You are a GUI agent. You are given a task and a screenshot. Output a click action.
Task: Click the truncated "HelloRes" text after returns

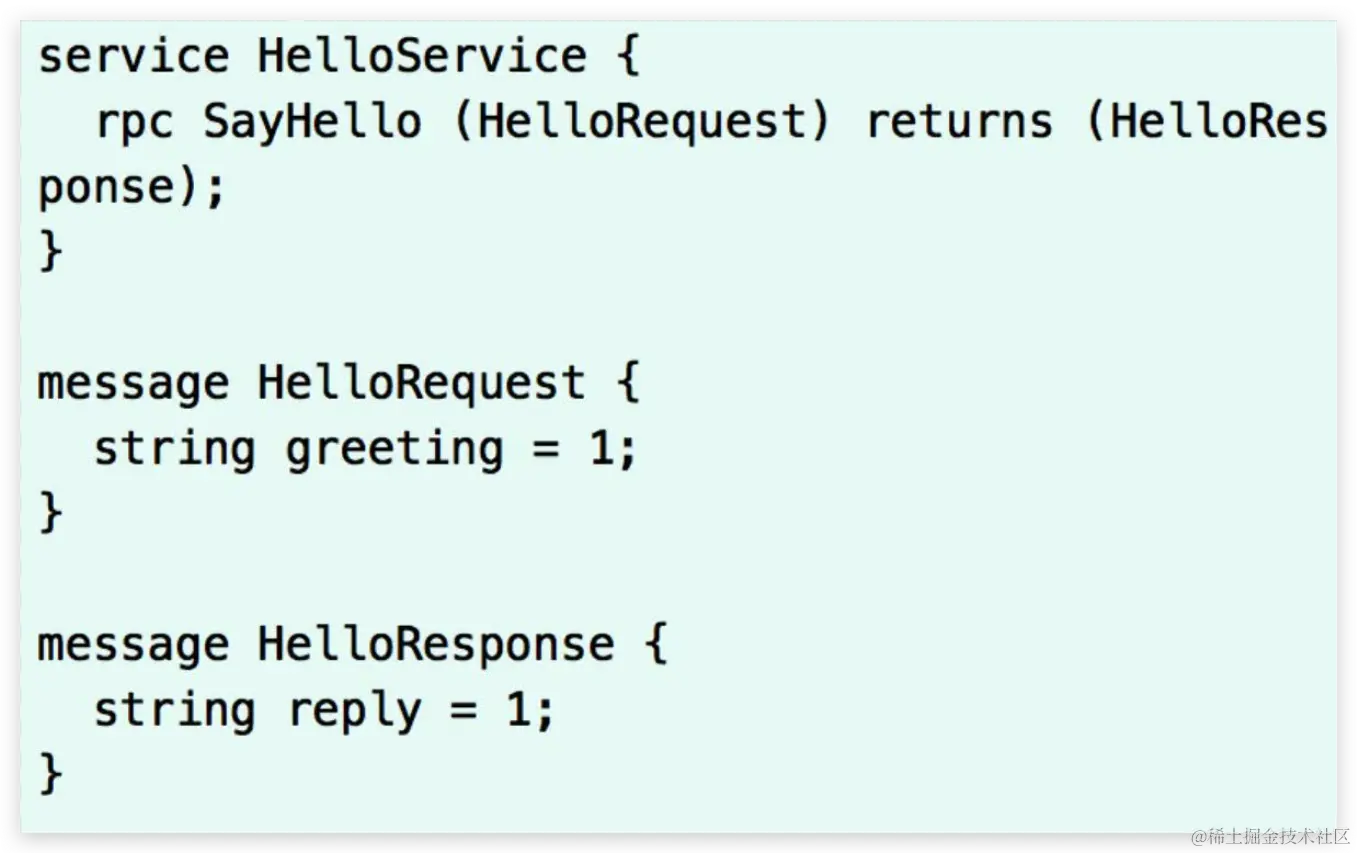[1219, 123]
